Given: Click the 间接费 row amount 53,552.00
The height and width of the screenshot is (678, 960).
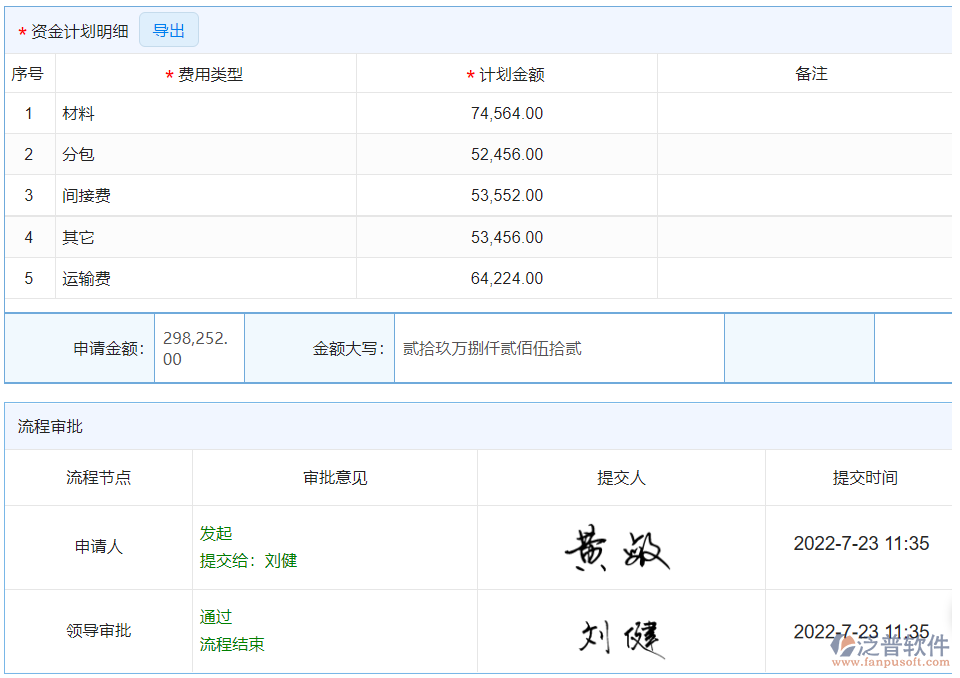Looking at the screenshot, I should point(508,196).
